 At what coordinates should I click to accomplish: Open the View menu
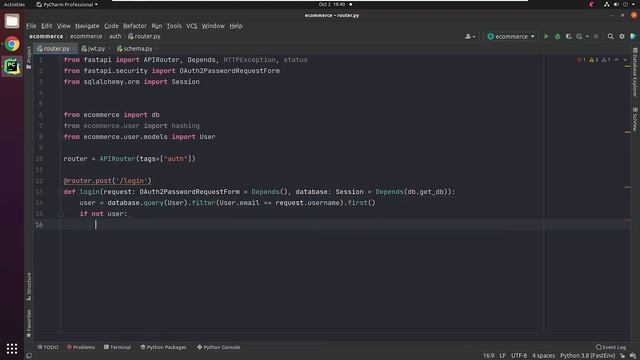[x=63, y=26]
